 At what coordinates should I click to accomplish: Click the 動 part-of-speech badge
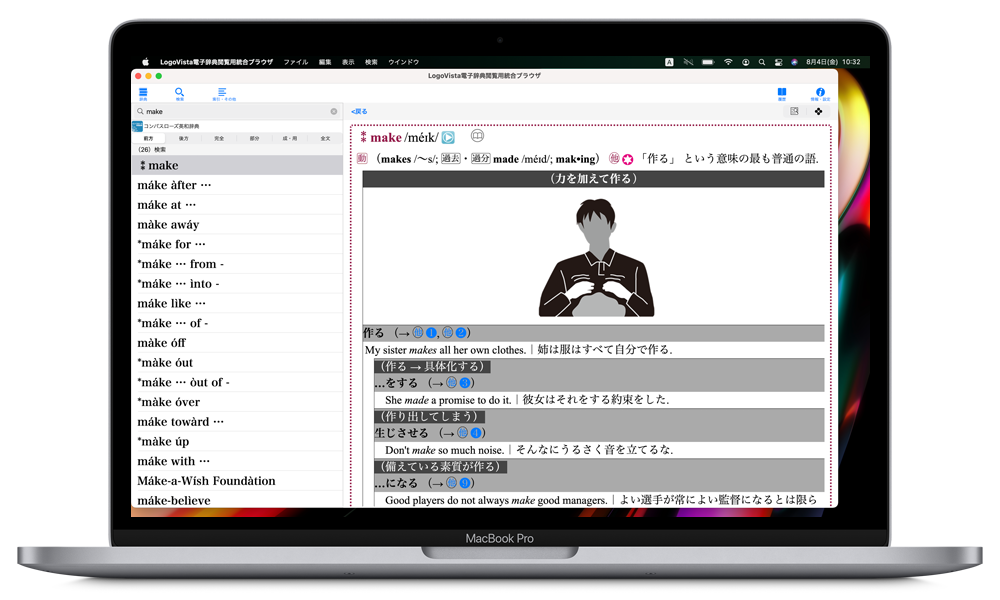(362, 158)
